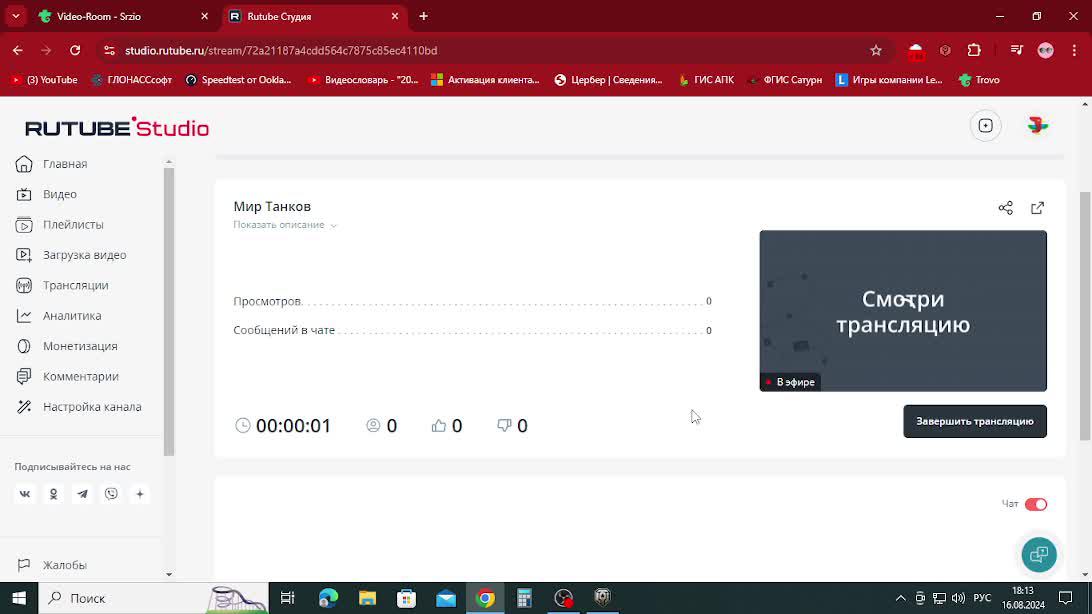Image resolution: width=1092 pixels, height=614 pixels.
Task: Click the stream timer clock icon
Action: [x=242, y=425]
